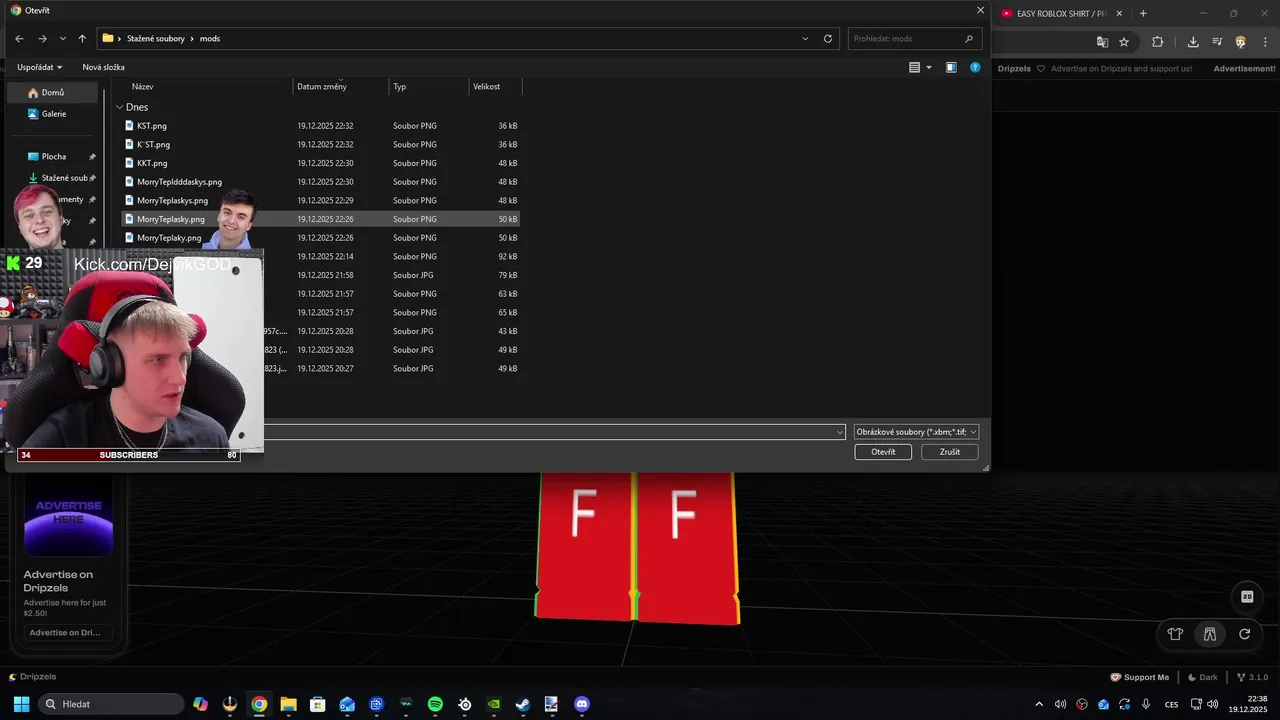Show hidden system tray icons
The width and height of the screenshot is (1280, 720).
1039,704
